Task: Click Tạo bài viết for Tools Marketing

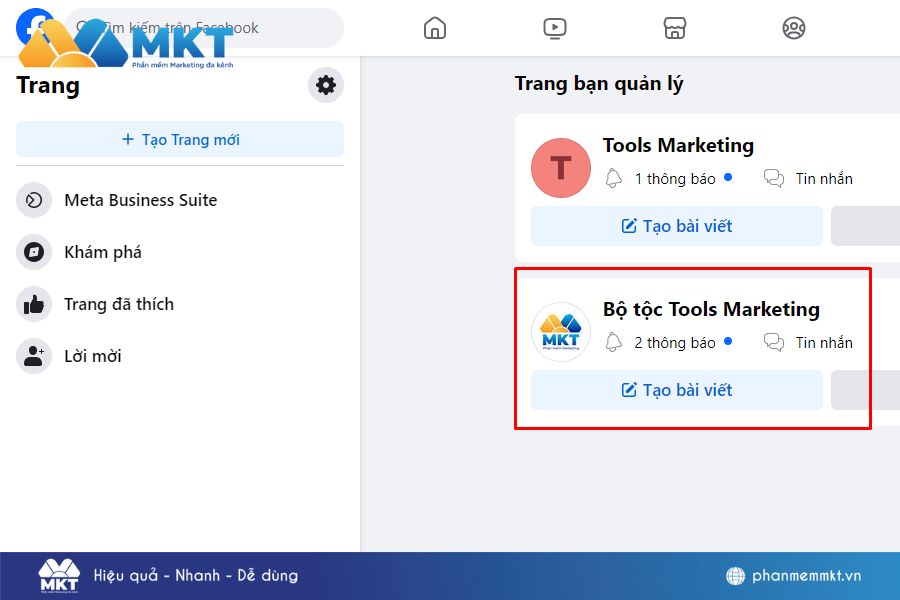Action: [x=677, y=226]
